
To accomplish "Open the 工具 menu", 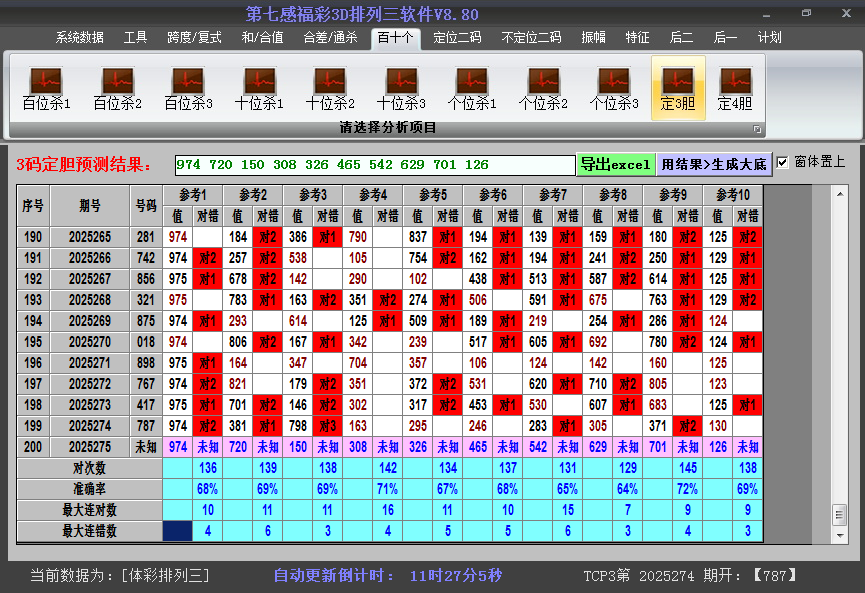I will tap(135, 37).
